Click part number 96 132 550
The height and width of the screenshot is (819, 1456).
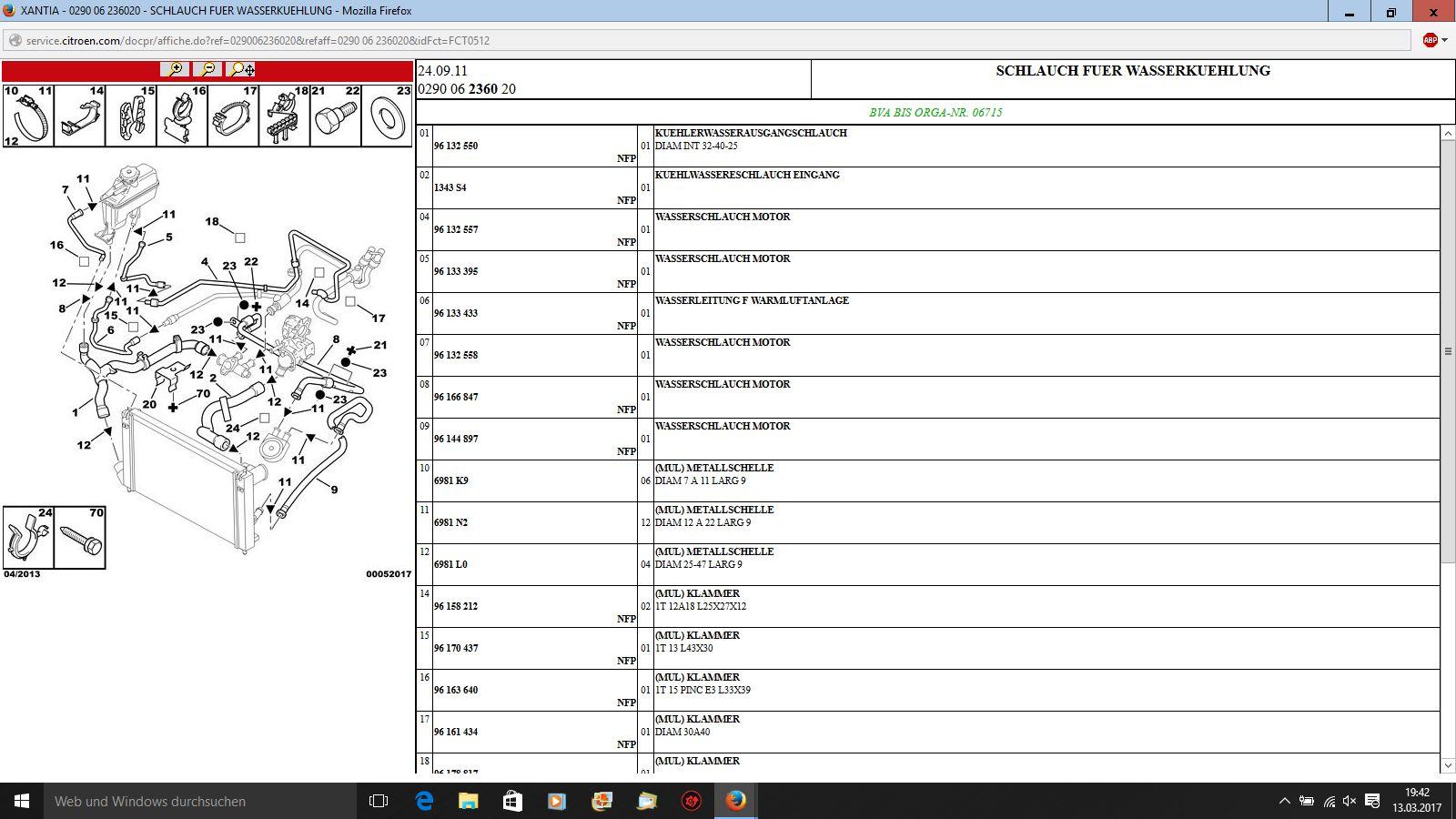455,146
